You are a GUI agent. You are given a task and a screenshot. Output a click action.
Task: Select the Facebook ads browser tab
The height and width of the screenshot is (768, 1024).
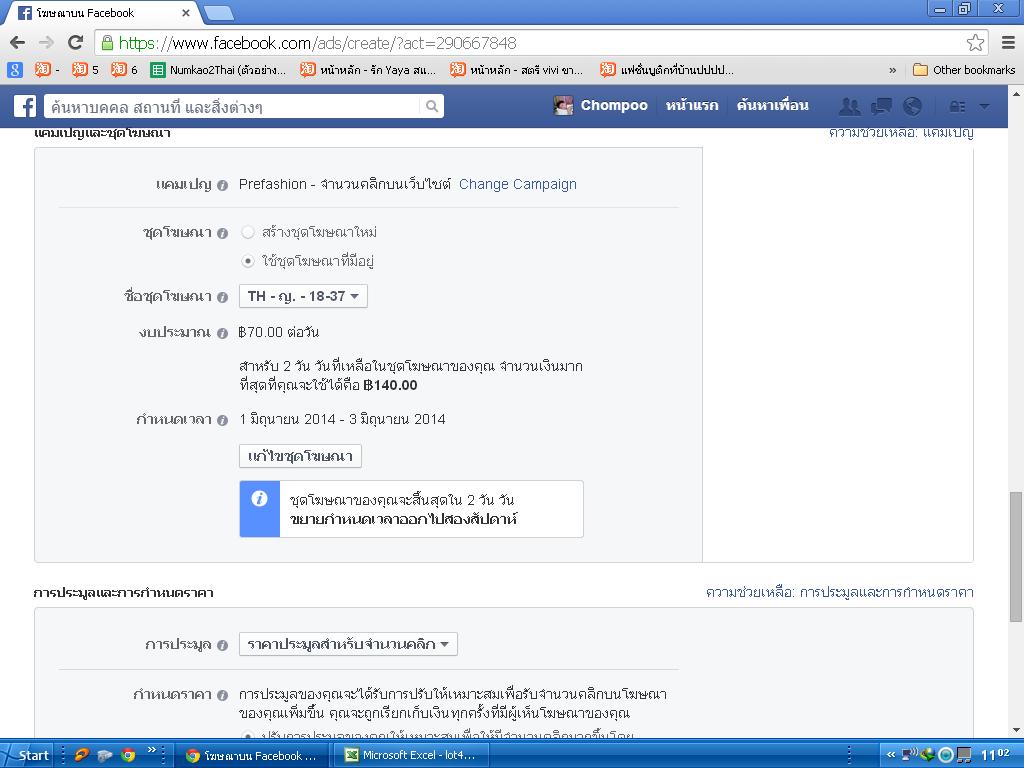tap(103, 12)
